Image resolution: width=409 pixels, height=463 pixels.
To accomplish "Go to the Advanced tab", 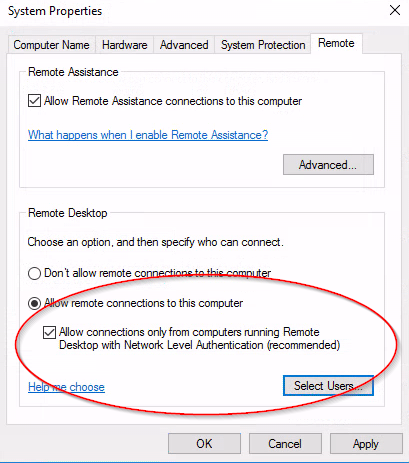I will (x=184, y=45).
